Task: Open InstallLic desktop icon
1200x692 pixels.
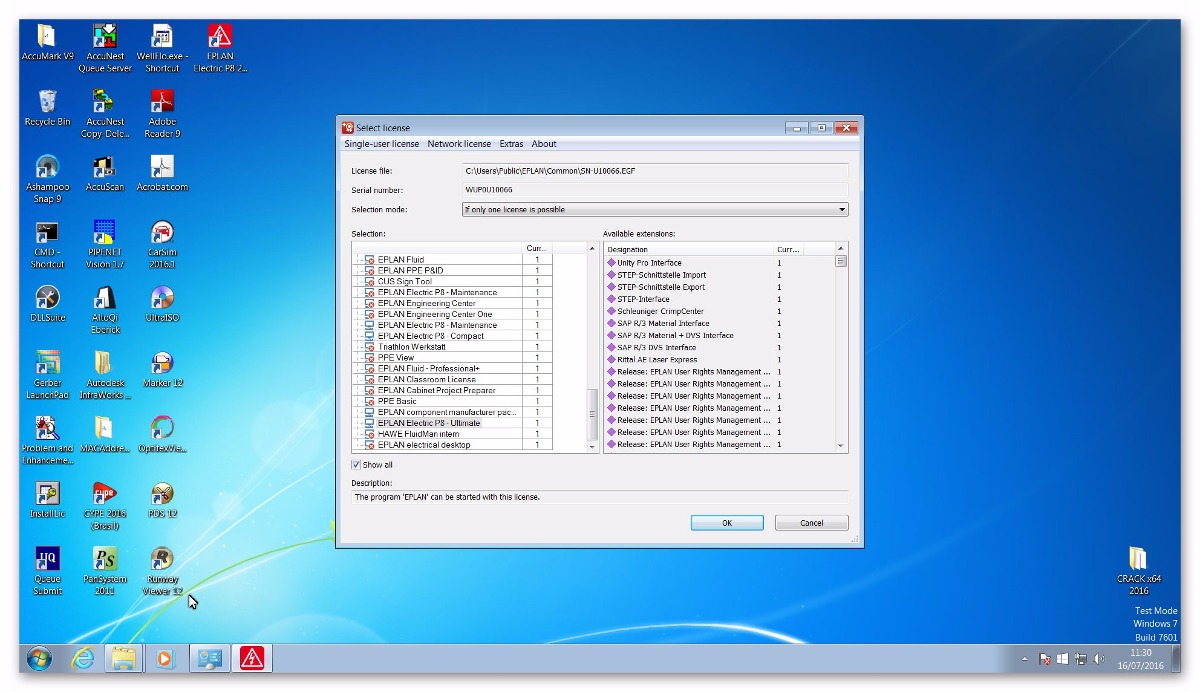Action: 47,500
